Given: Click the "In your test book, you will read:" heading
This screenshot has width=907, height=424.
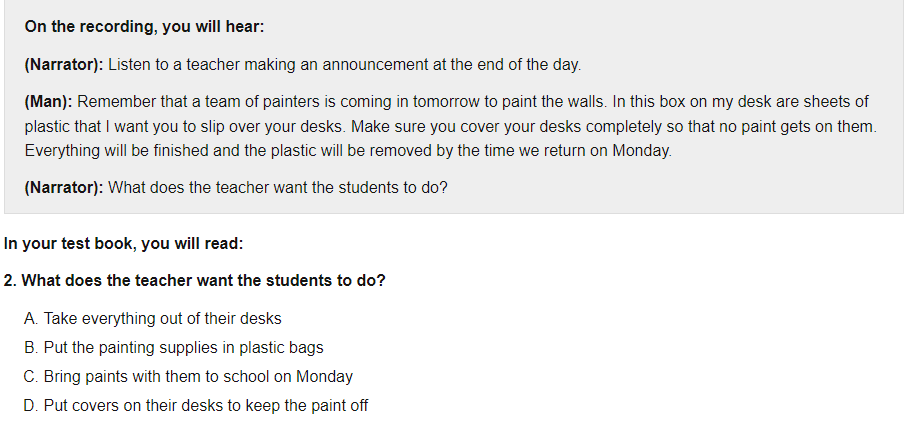Looking at the screenshot, I should [124, 243].
